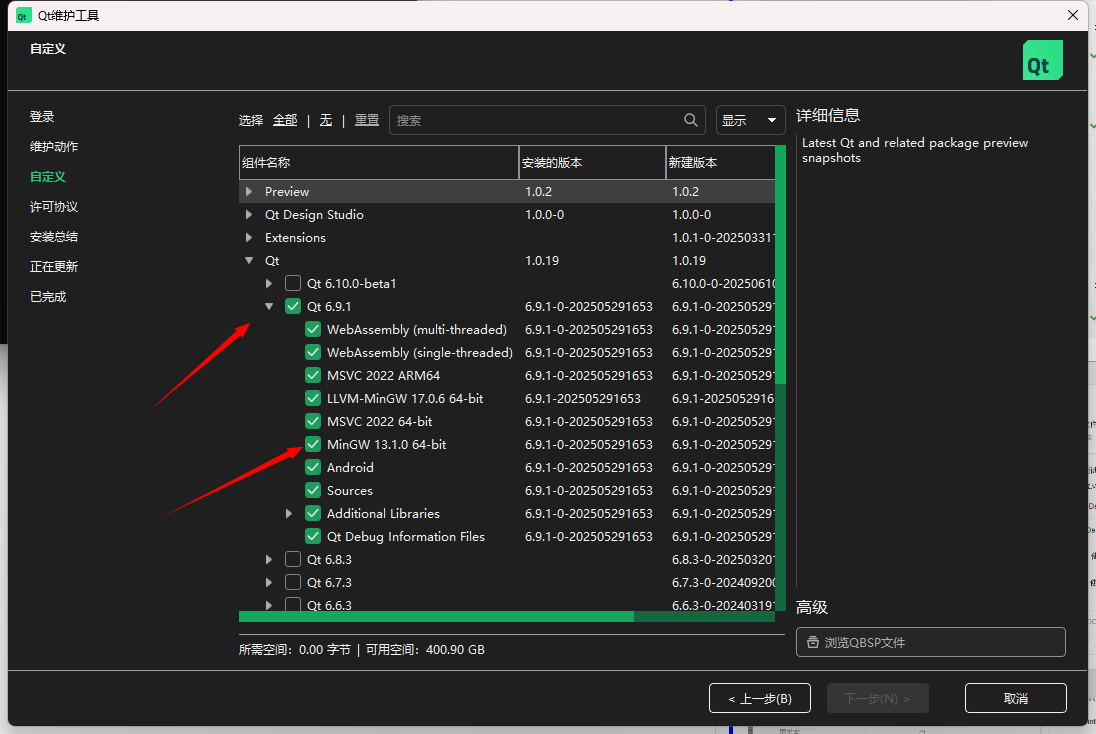Go to the 正在更新 step
Screen dimensions: 1096x734
(54, 266)
